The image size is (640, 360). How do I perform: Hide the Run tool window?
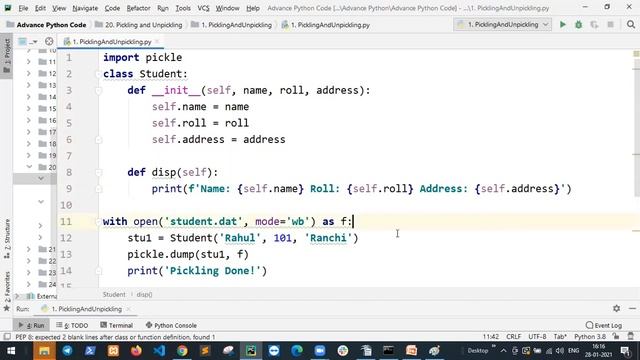click(x=632, y=309)
